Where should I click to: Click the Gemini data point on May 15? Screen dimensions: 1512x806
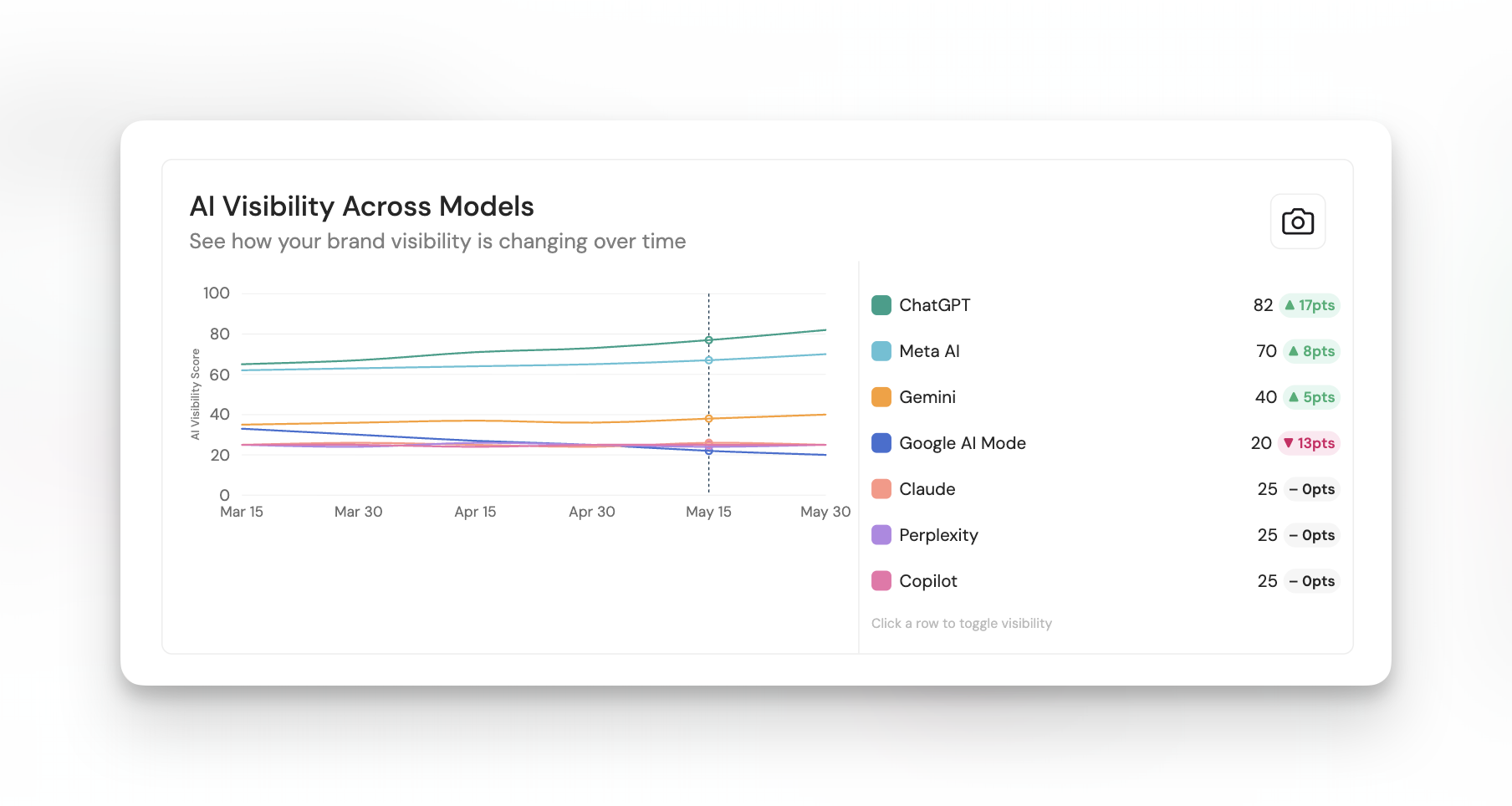point(708,419)
